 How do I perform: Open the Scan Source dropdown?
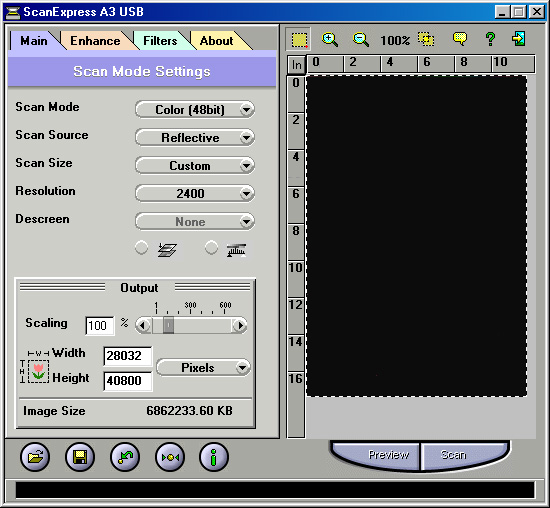tap(195, 138)
